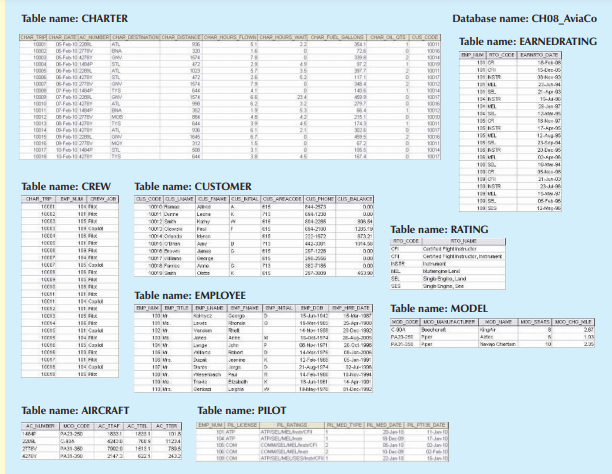This screenshot has width=612, height=474.
Task: Click employee last name 'Lange'
Action: 200,345
